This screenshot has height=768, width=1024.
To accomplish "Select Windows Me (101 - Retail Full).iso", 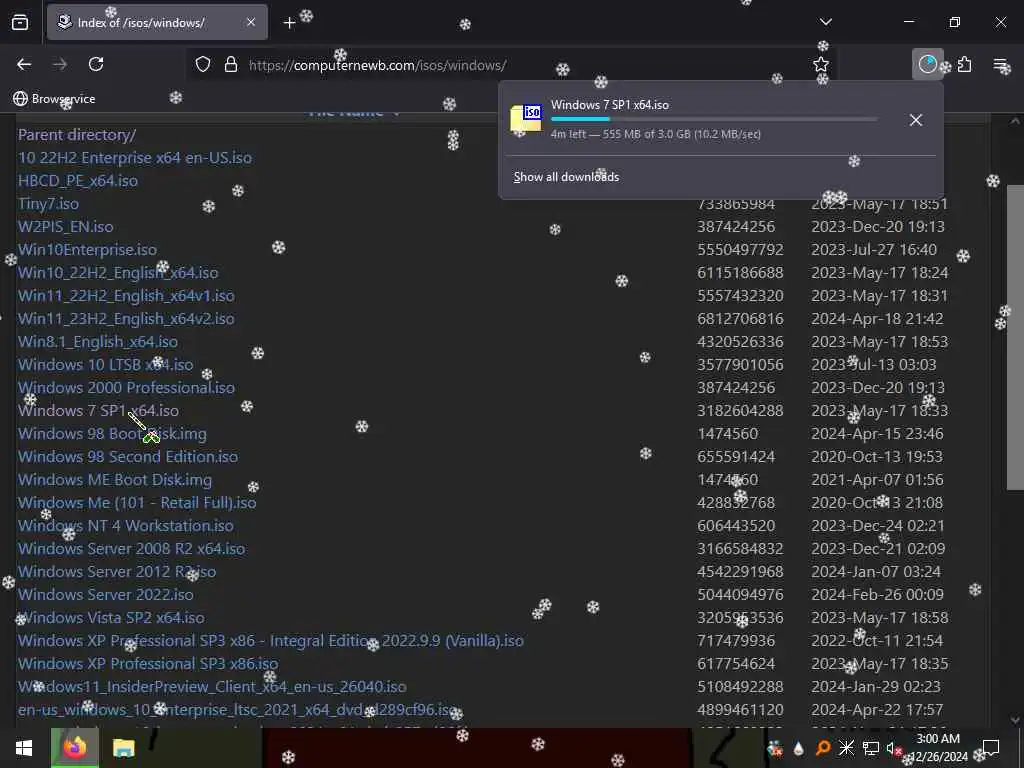I will tap(137, 502).
